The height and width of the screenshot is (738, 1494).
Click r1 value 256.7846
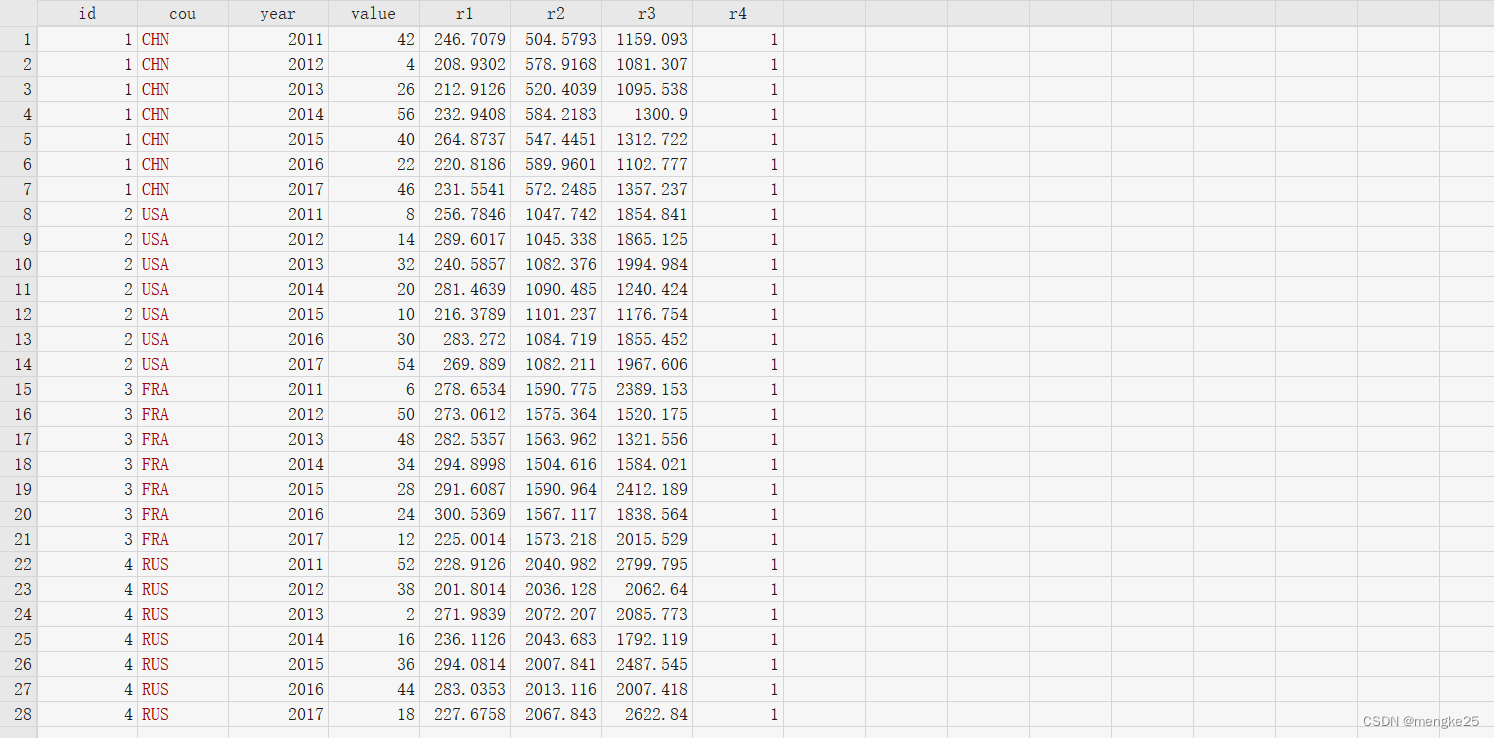click(x=465, y=214)
